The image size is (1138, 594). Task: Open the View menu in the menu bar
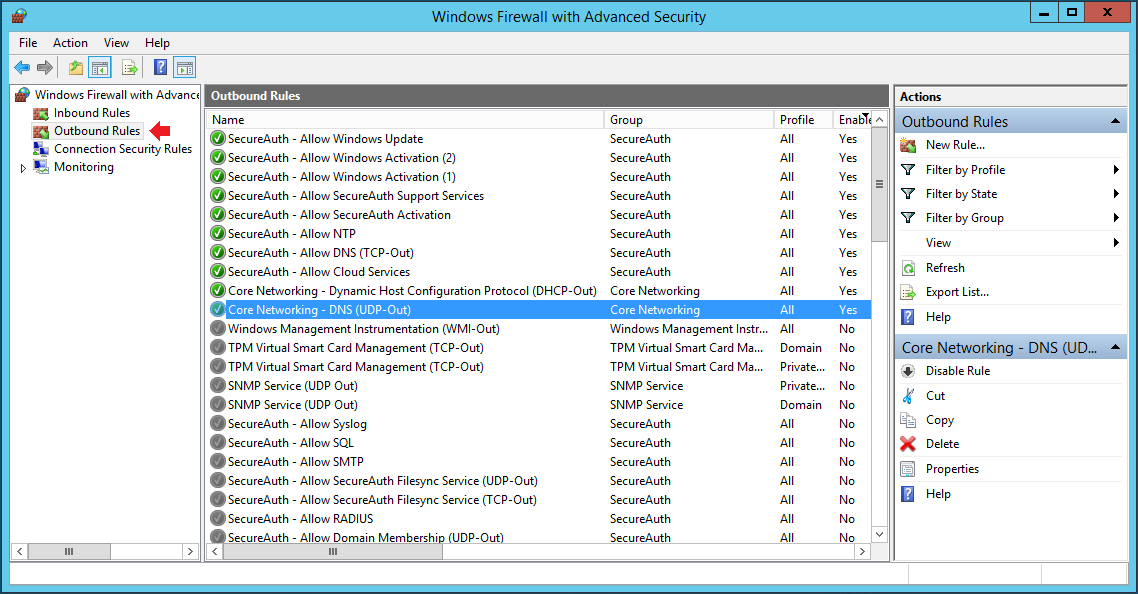point(116,43)
